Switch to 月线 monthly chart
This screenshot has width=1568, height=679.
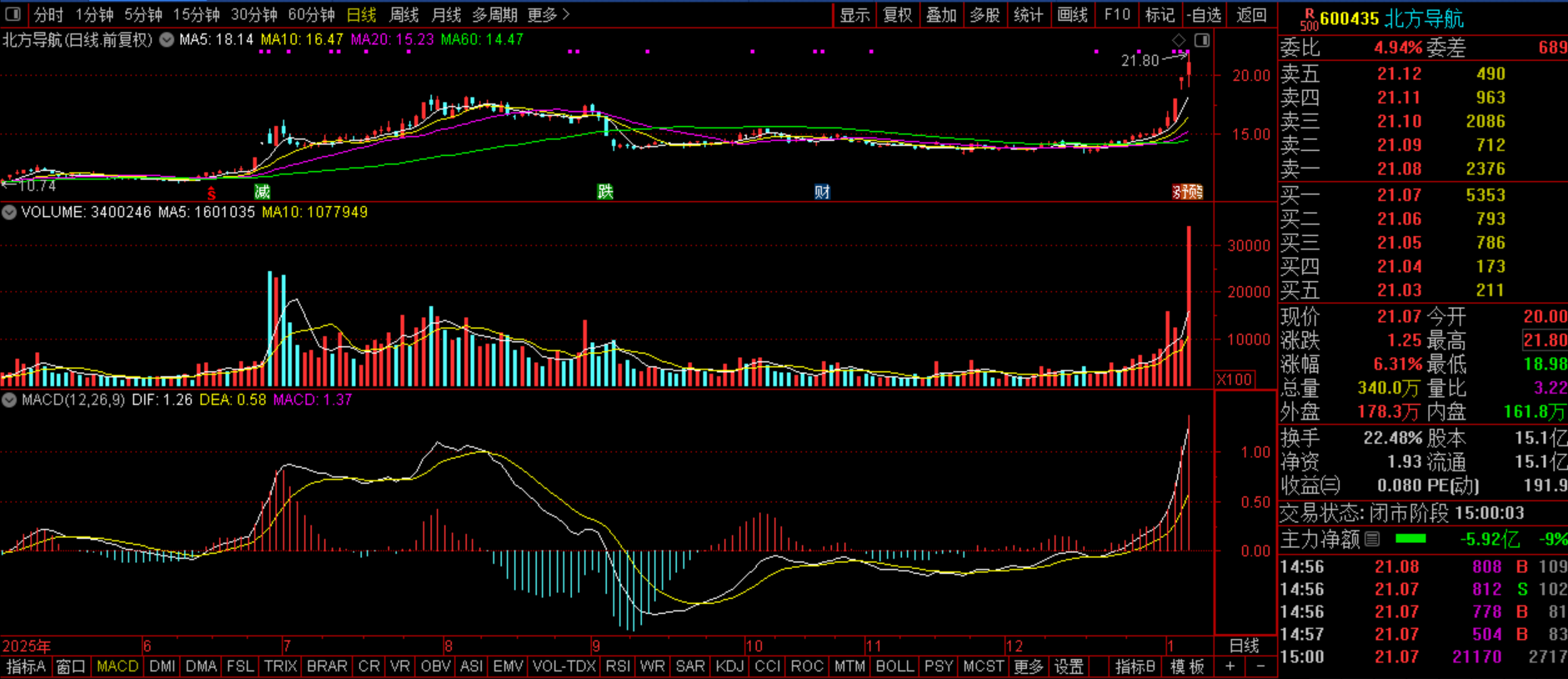tap(446, 14)
